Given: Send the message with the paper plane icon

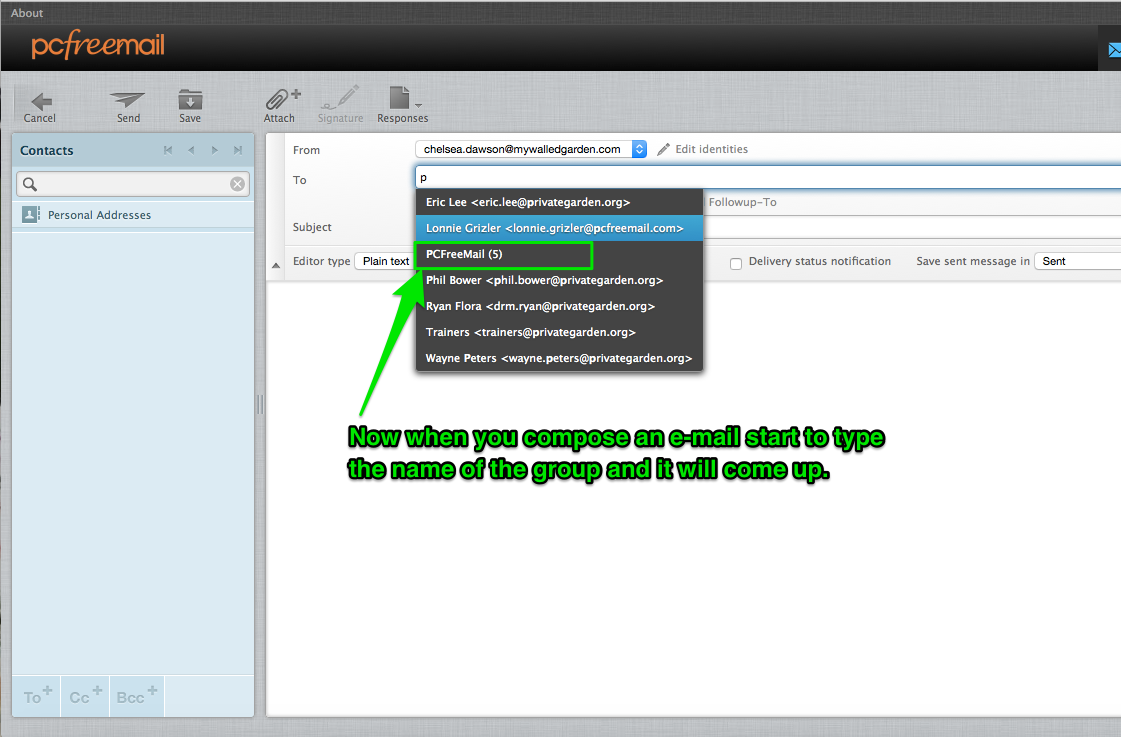Looking at the screenshot, I should coord(128,99).
